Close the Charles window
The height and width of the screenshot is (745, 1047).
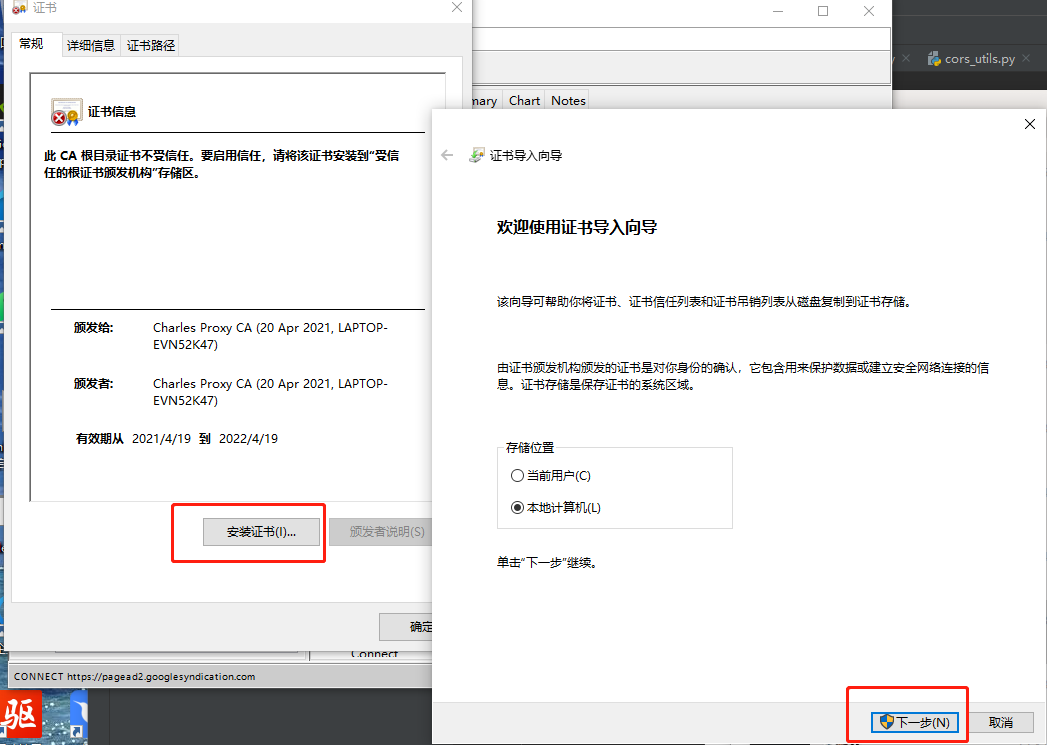[868, 11]
